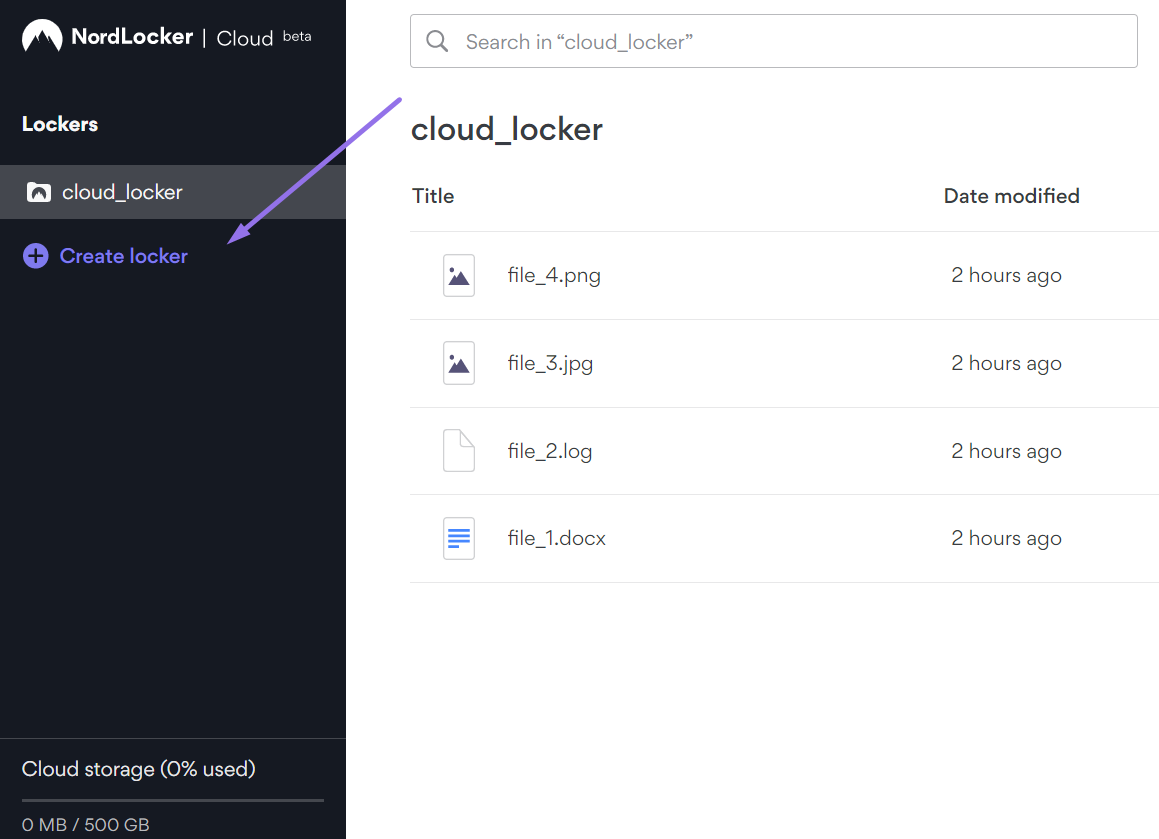Focus the Search in "cloud_locker" field
Viewport: 1159px width, 839px height.
[774, 41]
